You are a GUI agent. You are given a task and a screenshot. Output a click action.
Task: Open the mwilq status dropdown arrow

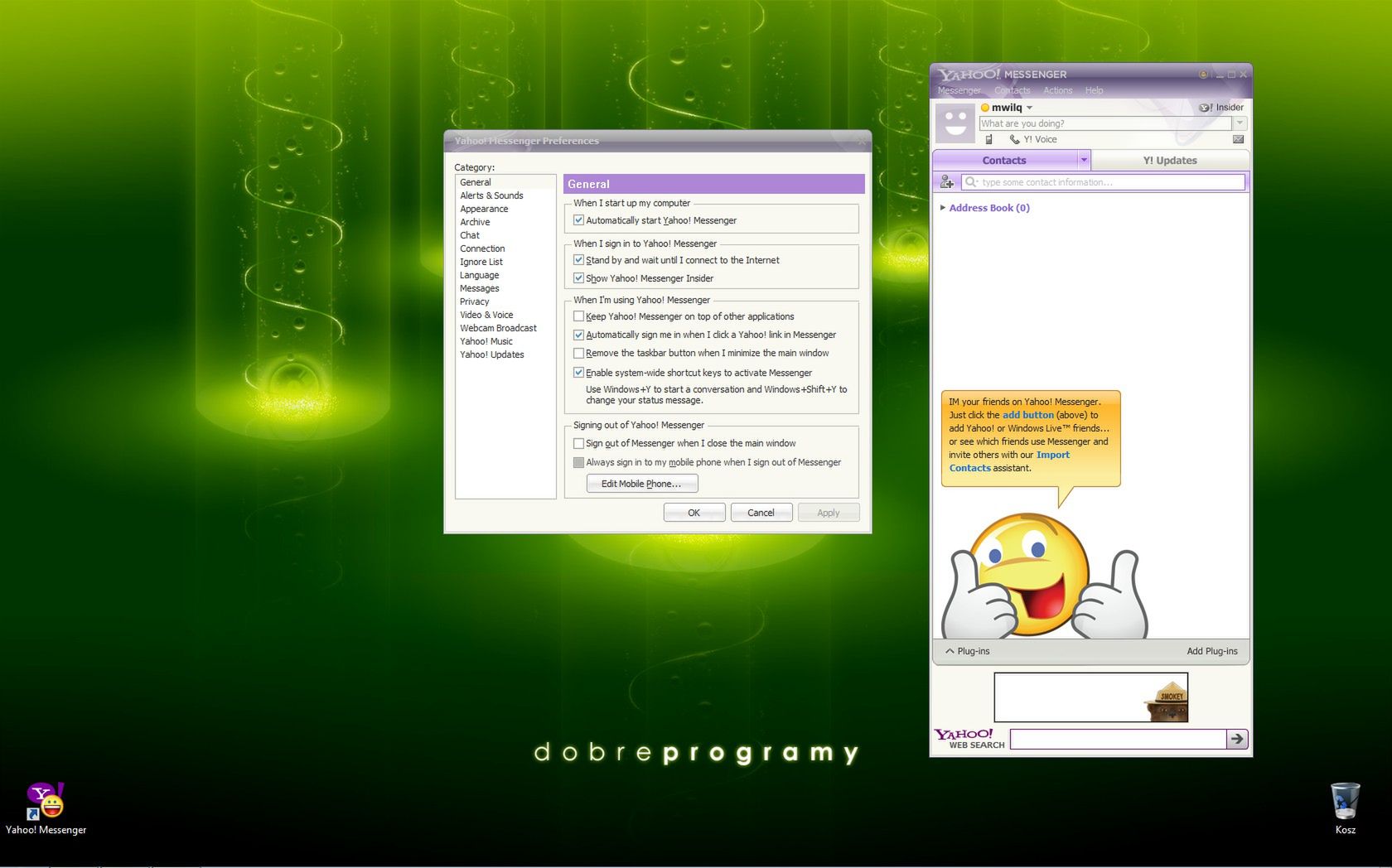(x=1029, y=108)
